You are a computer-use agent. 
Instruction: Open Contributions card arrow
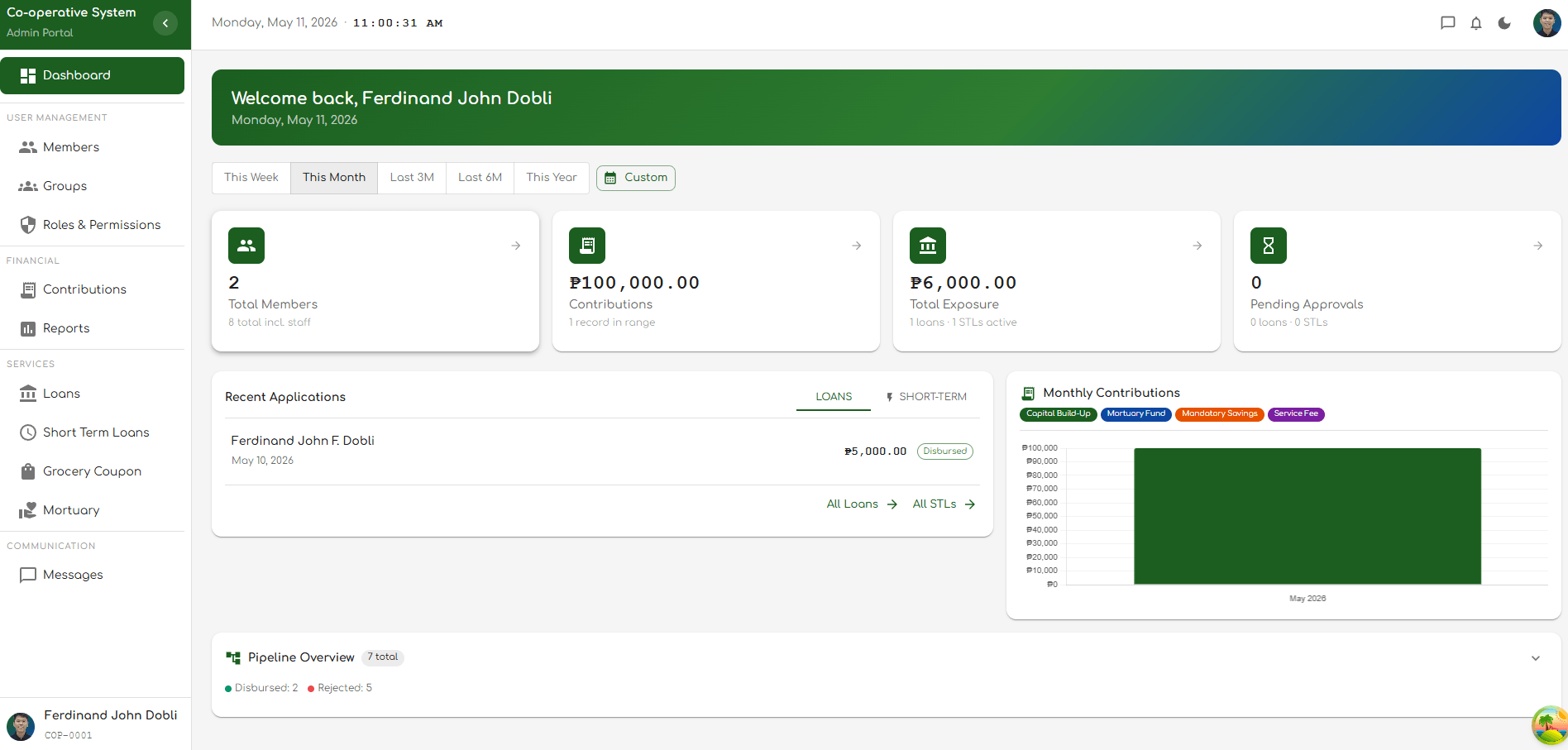[857, 246]
